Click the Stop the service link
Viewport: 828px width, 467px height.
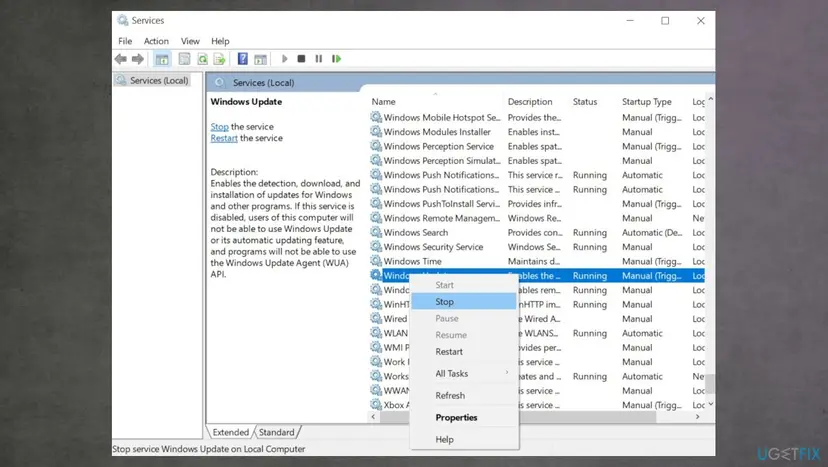tap(219, 127)
